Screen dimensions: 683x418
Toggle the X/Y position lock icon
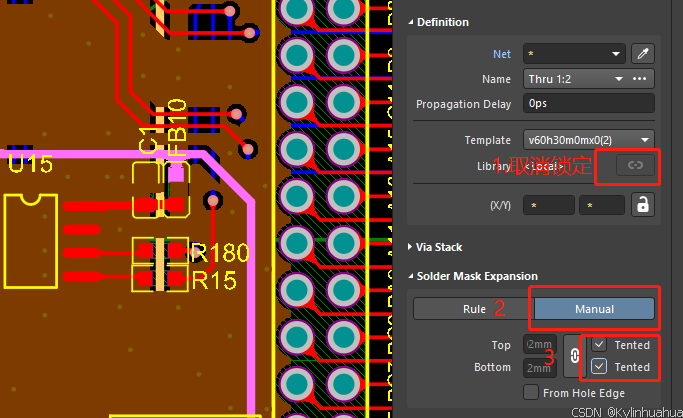click(x=643, y=205)
